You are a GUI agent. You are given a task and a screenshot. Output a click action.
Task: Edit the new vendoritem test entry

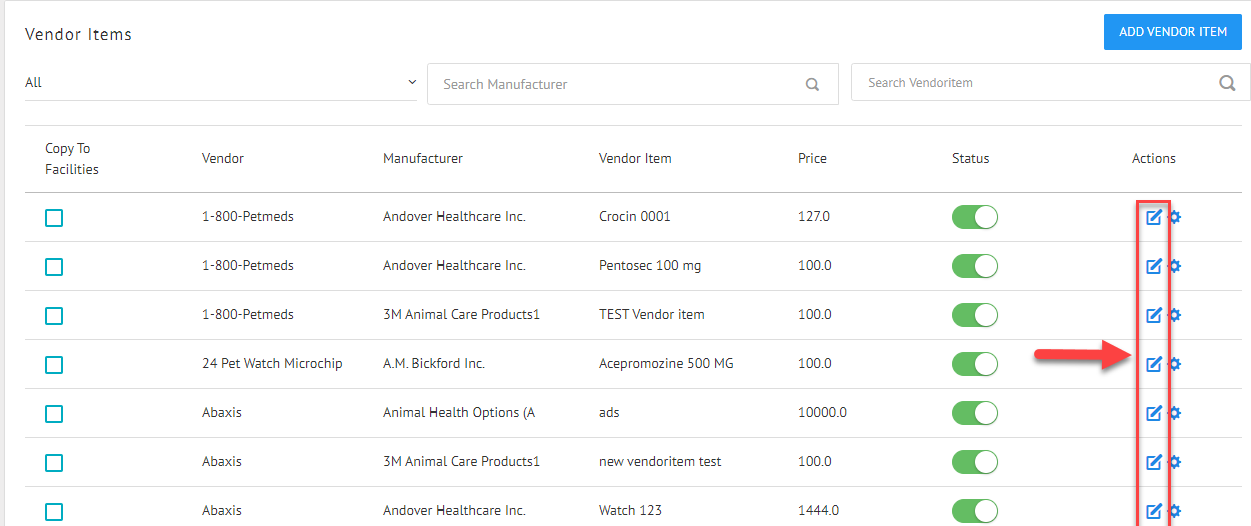tap(1153, 462)
